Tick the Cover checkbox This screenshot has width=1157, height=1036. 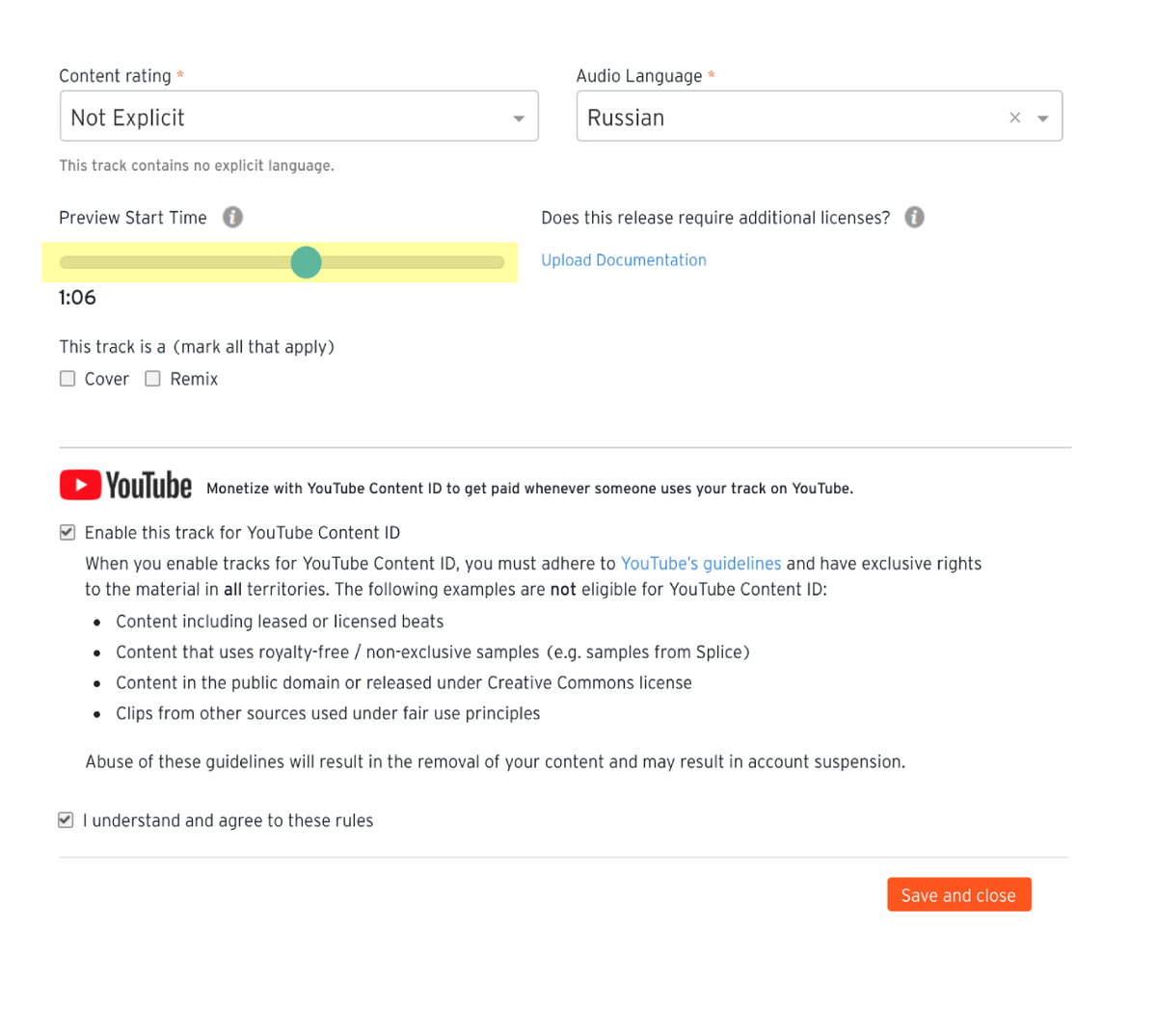point(67,379)
